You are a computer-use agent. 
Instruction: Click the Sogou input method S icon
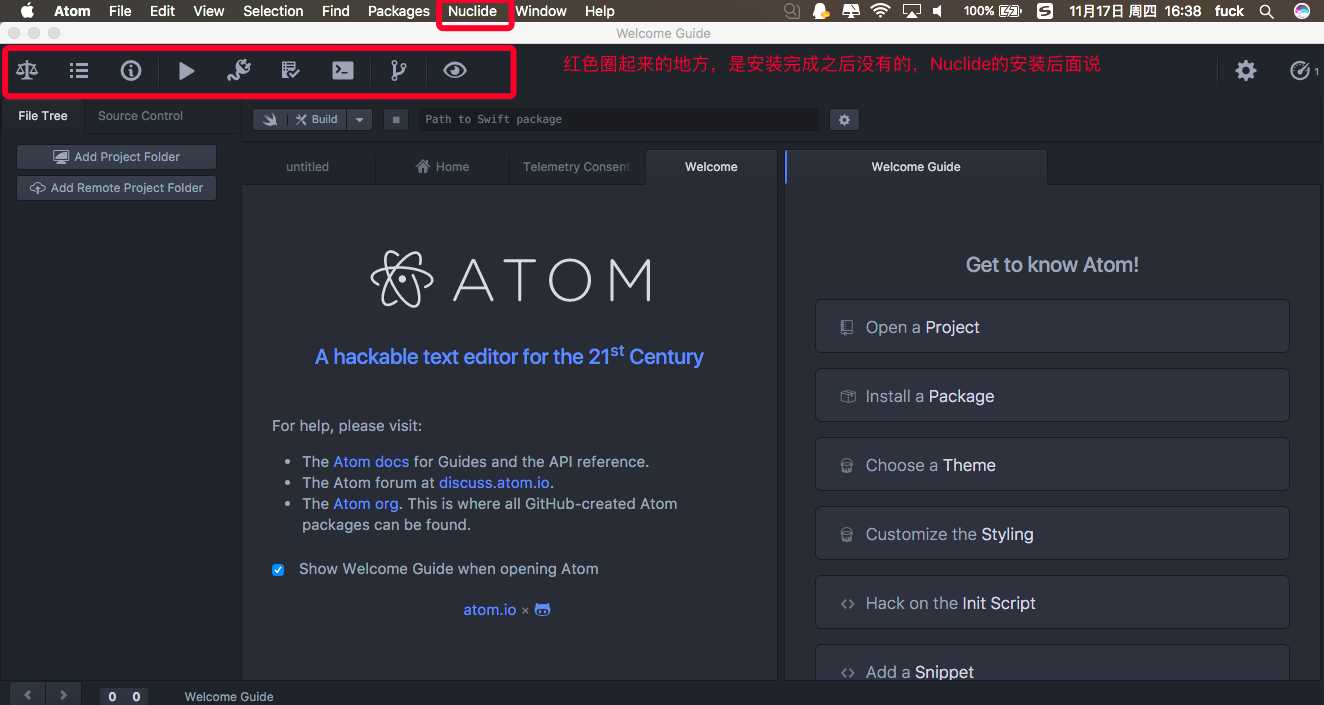[x=1044, y=11]
